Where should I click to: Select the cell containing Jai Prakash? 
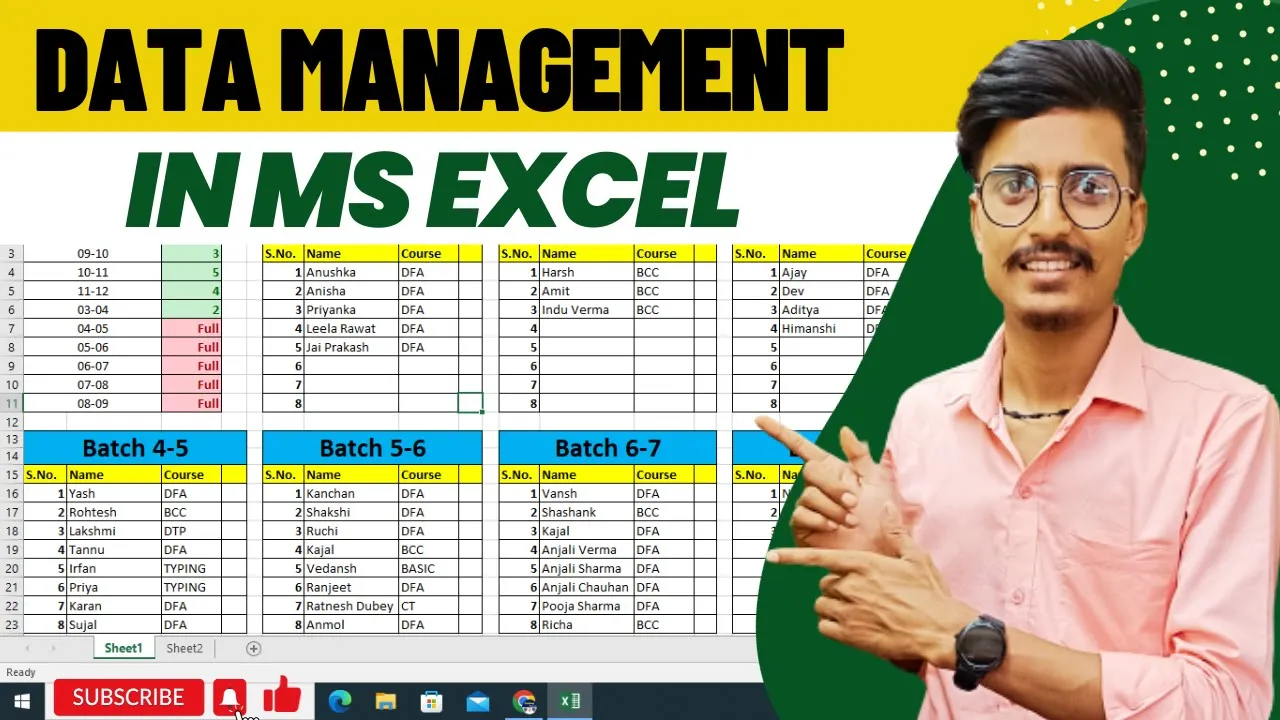(351, 347)
